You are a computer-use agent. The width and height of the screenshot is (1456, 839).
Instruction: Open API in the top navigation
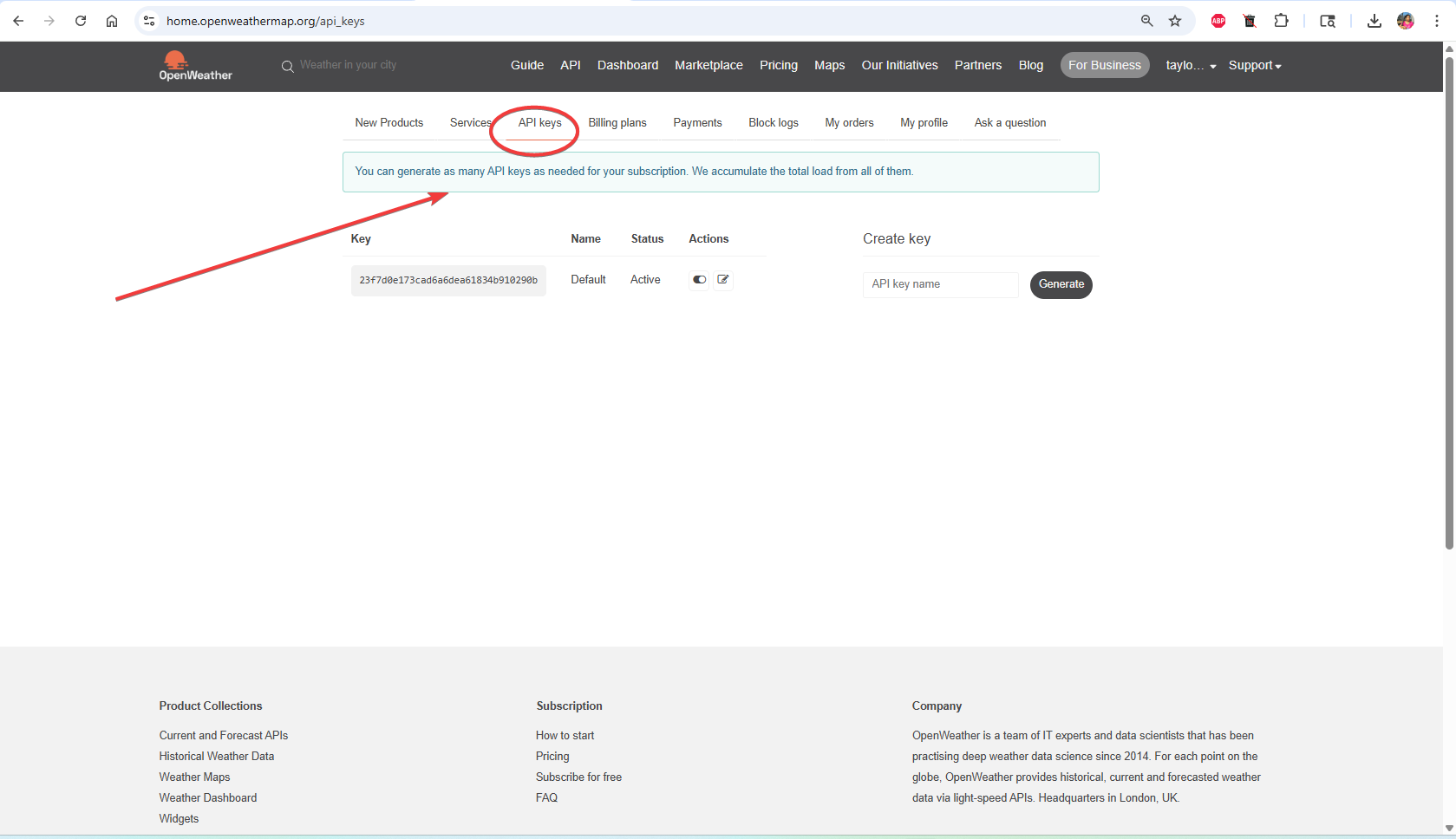pyautogui.click(x=571, y=65)
